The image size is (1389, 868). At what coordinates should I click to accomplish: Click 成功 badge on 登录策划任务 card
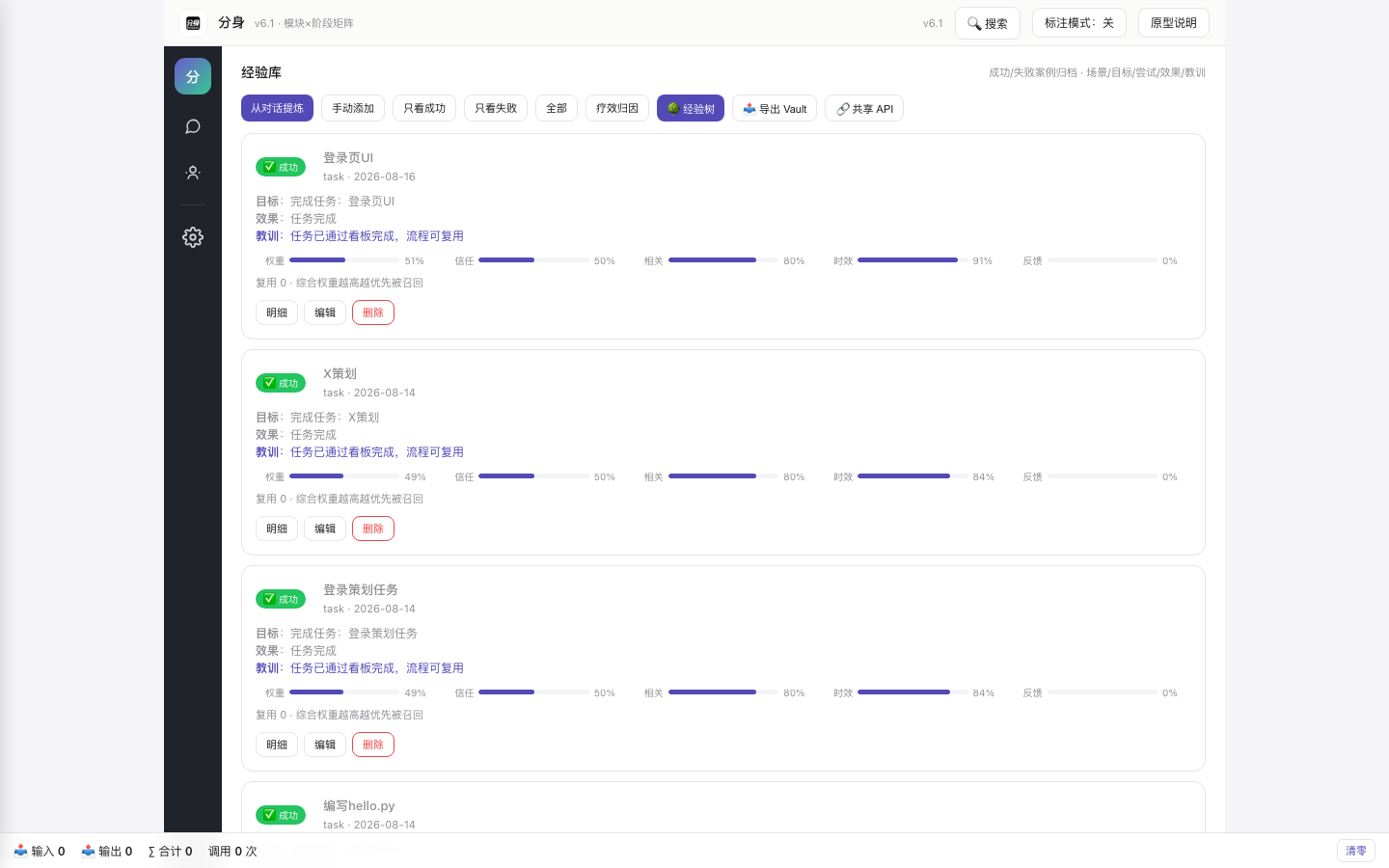(281, 599)
